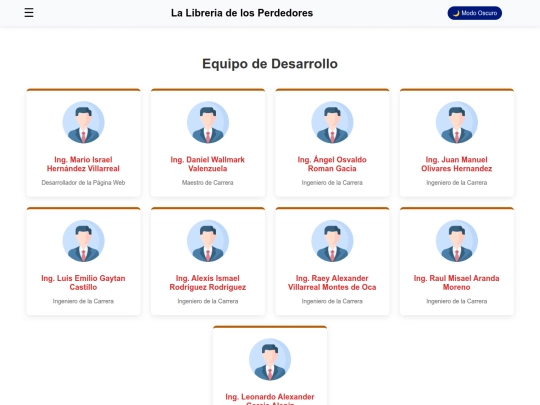Click 'Ingeniero de la Carrera' under Raul Misael

click(x=457, y=301)
